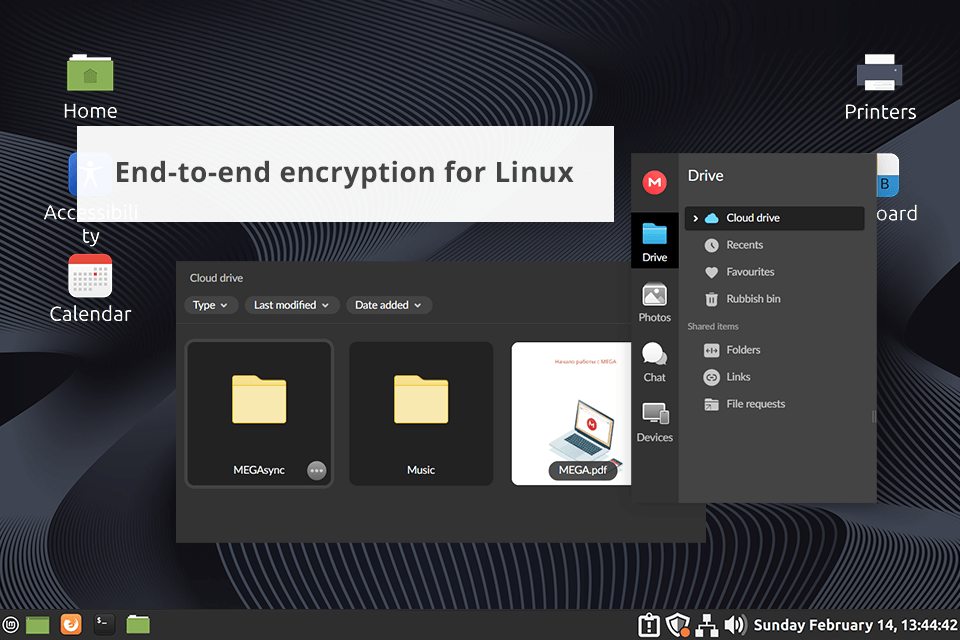This screenshot has height=640, width=960.
Task: Click the Shared items section label
Action: coord(713,326)
